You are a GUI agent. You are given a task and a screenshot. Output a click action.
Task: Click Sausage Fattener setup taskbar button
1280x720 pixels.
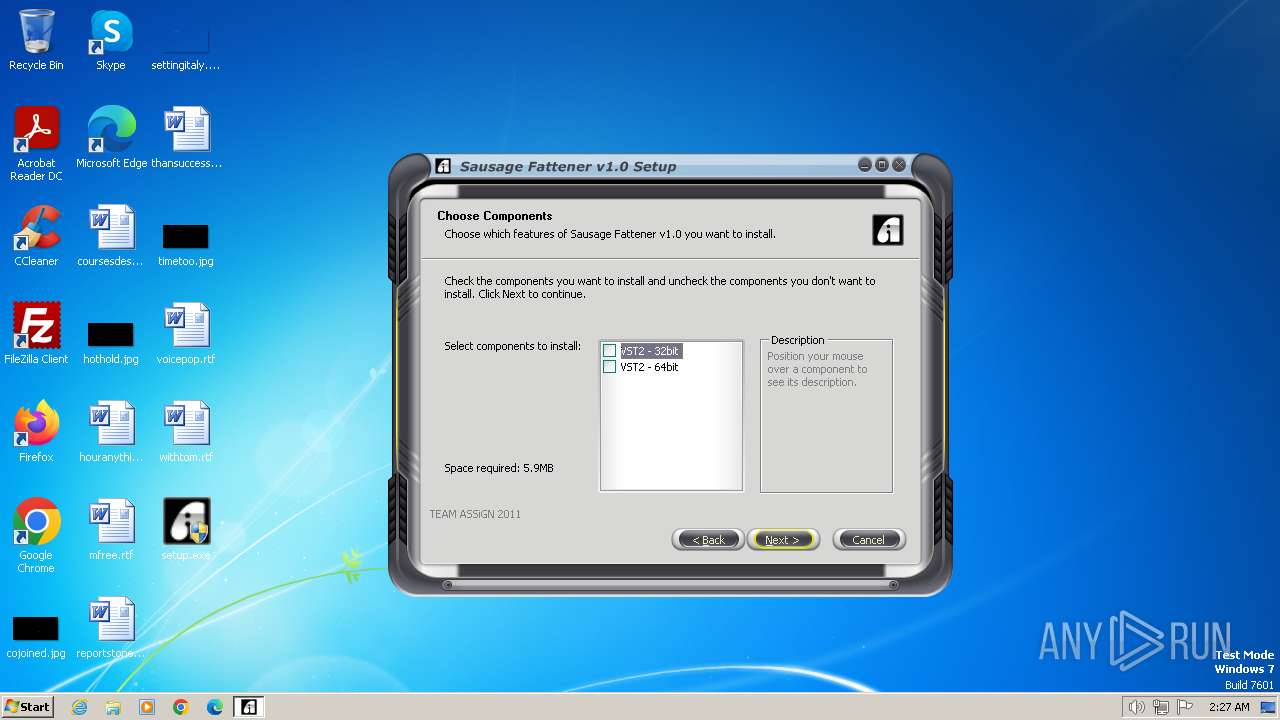pos(249,707)
